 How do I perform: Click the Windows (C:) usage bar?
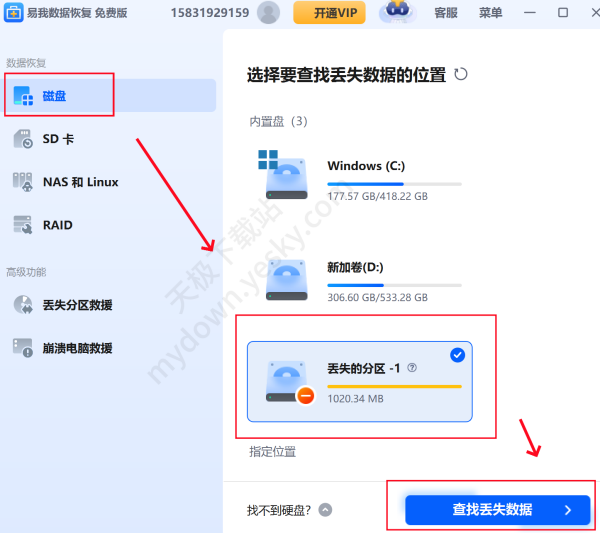click(x=394, y=184)
